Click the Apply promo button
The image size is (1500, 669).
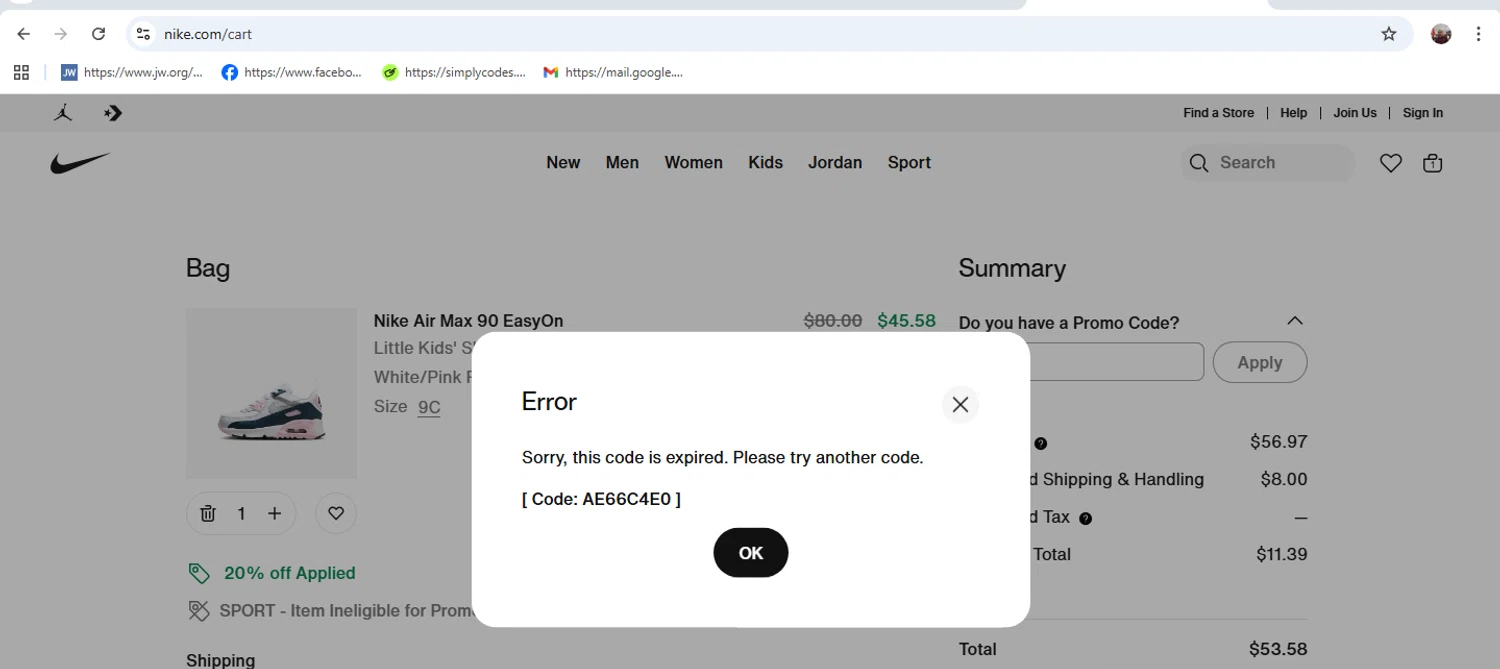click(x=1259, y=362)
